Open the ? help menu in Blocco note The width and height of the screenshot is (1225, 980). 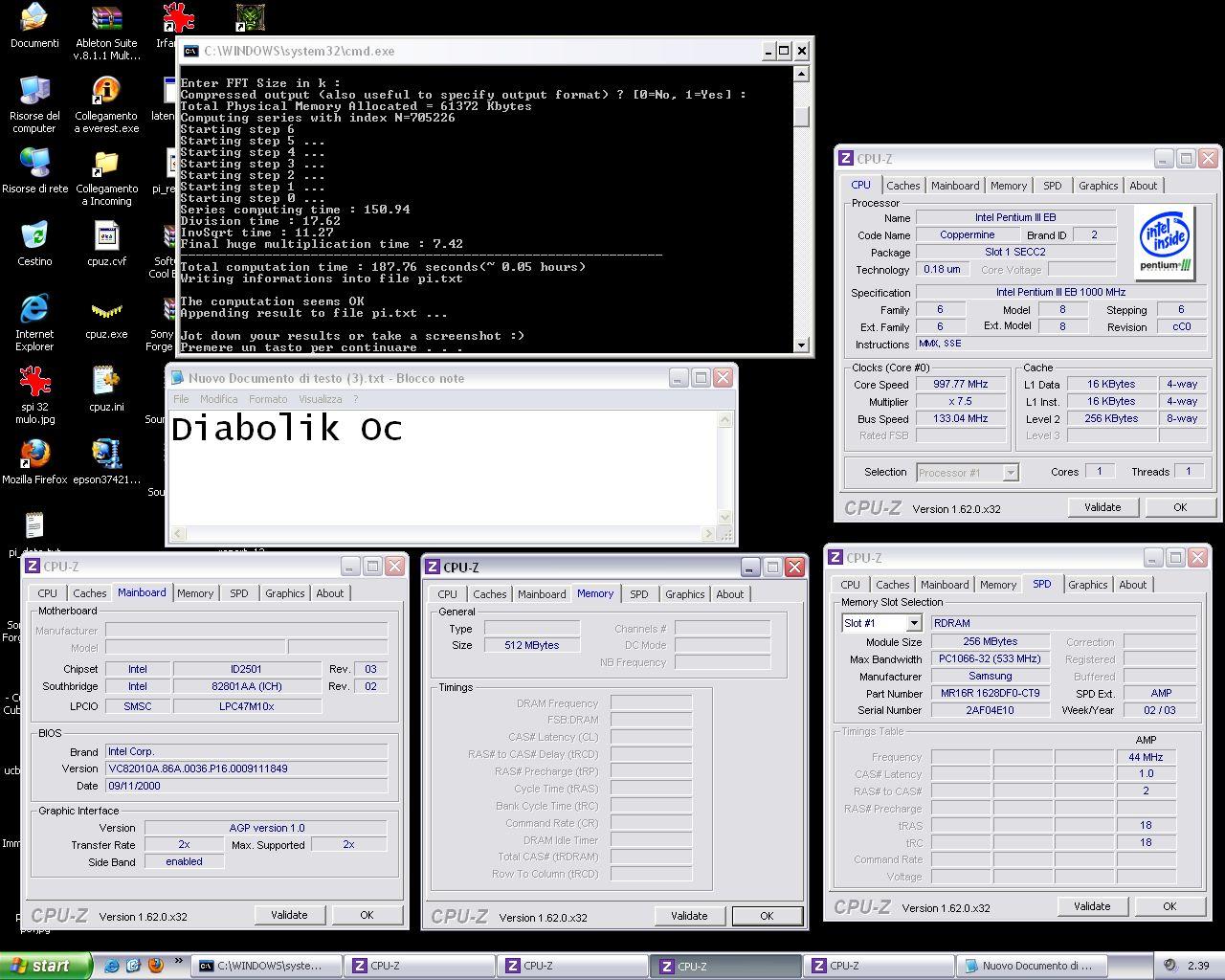(x=355, y=399)
